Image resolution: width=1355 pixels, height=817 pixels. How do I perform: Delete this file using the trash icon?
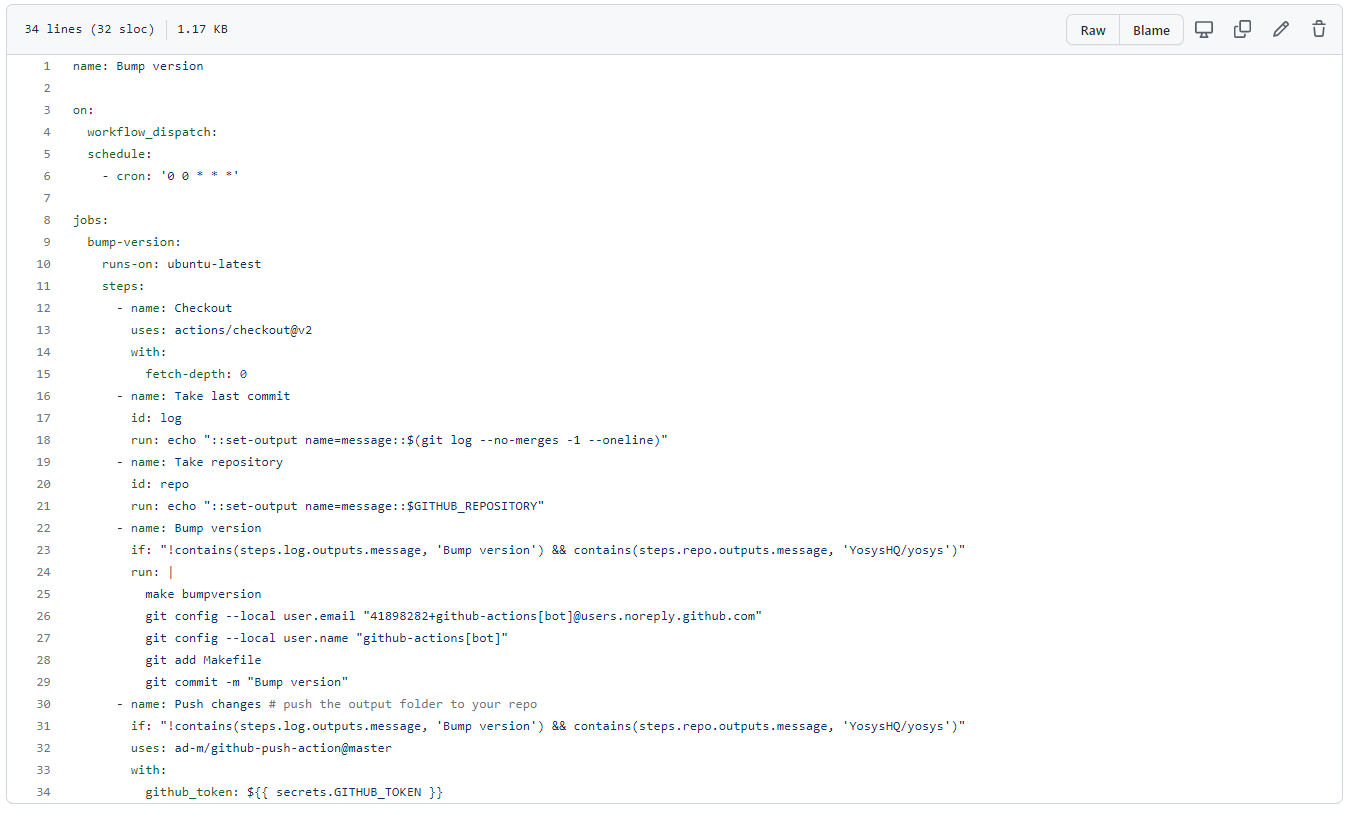point(1319,29)
